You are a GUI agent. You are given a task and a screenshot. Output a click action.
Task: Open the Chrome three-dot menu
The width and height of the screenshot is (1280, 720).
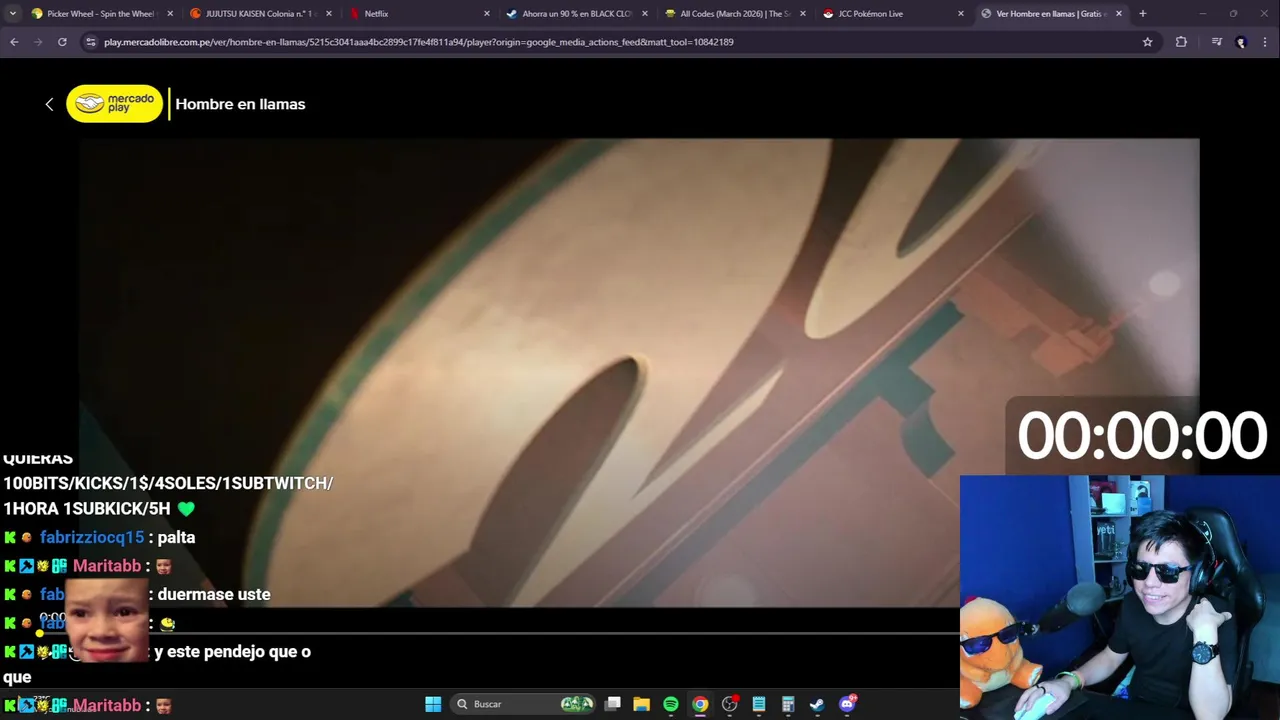[x=1266, y=42]
